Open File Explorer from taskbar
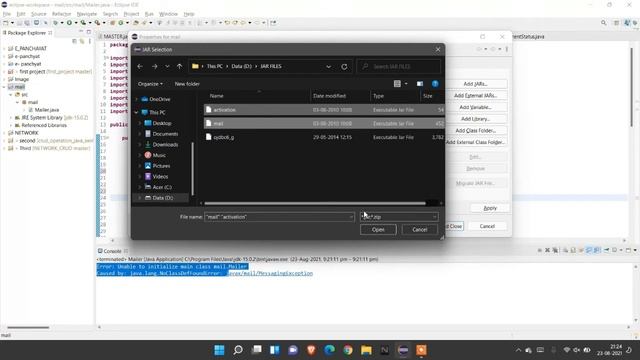Viewport: 640px width, 360px height. (x=366, y=350)
